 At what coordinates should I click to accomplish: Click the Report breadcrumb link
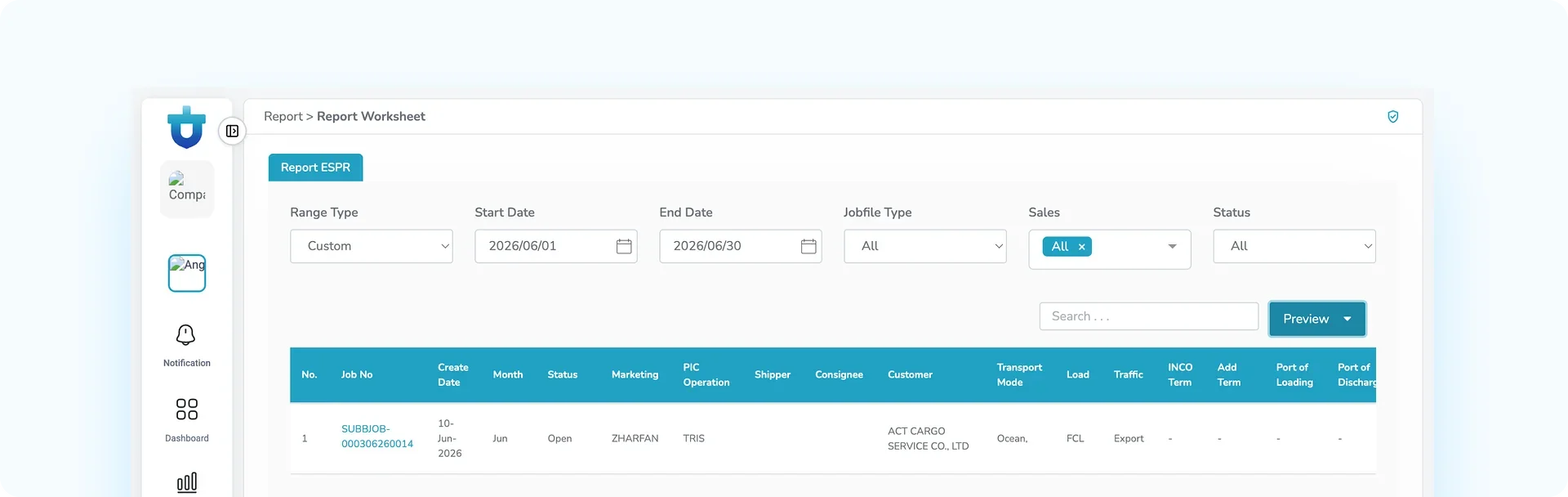pyautogui.click(x=283, y=117)
